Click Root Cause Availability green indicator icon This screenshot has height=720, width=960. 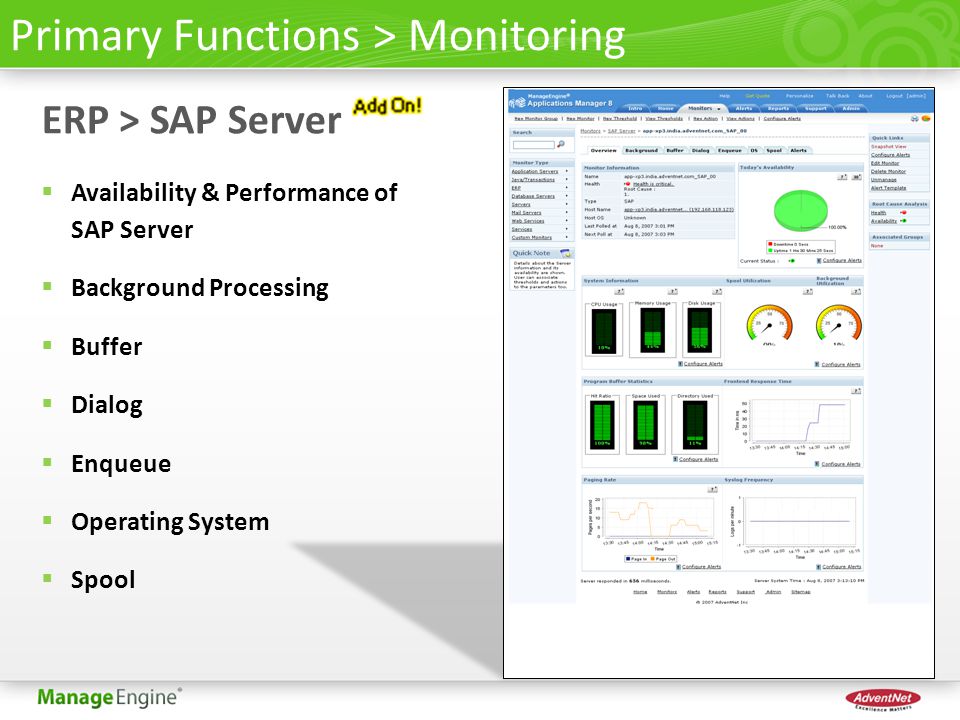(903, 220)
